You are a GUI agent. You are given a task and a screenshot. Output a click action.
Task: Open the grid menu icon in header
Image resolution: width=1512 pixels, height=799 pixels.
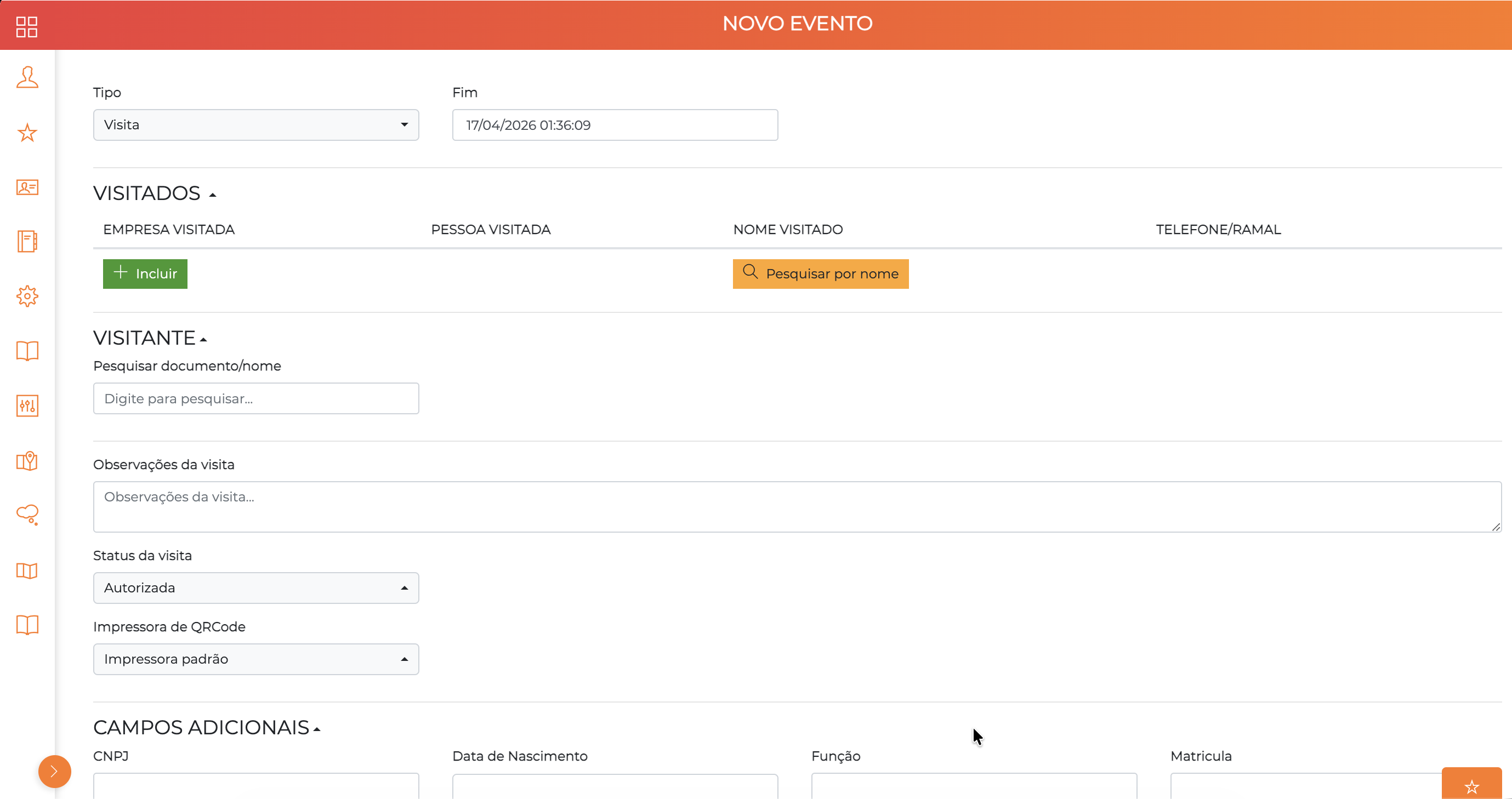pos(27,27)
